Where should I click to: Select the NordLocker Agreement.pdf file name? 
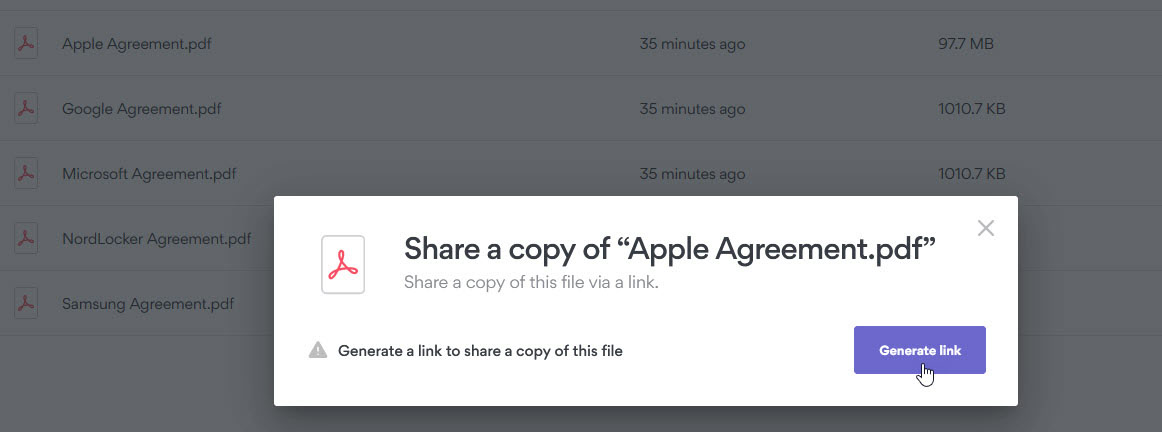coord(156,239)
